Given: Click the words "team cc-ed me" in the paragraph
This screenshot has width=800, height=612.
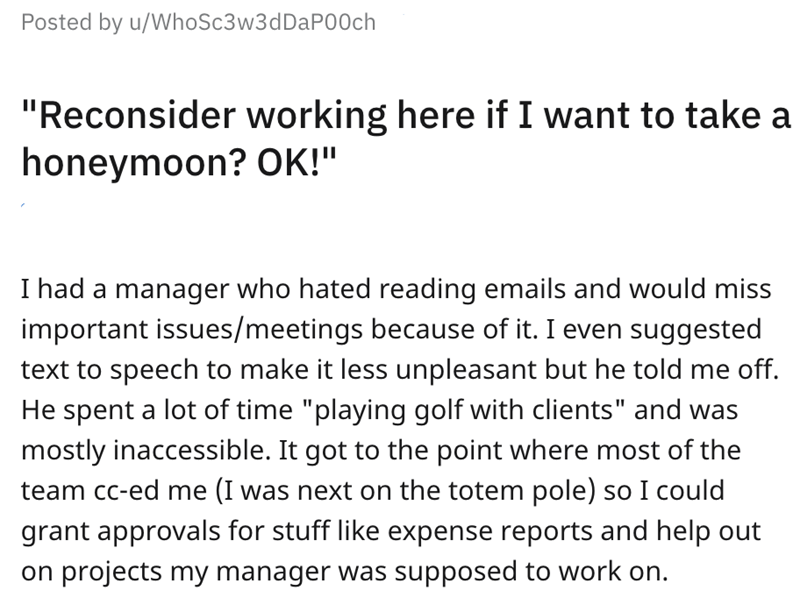Looking at the screenshot, I should [x=114, y=491].
